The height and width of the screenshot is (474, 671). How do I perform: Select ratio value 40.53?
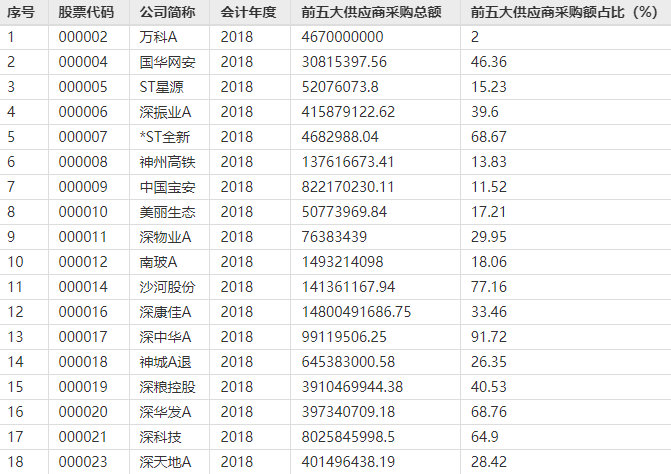(x=489, y=387)
